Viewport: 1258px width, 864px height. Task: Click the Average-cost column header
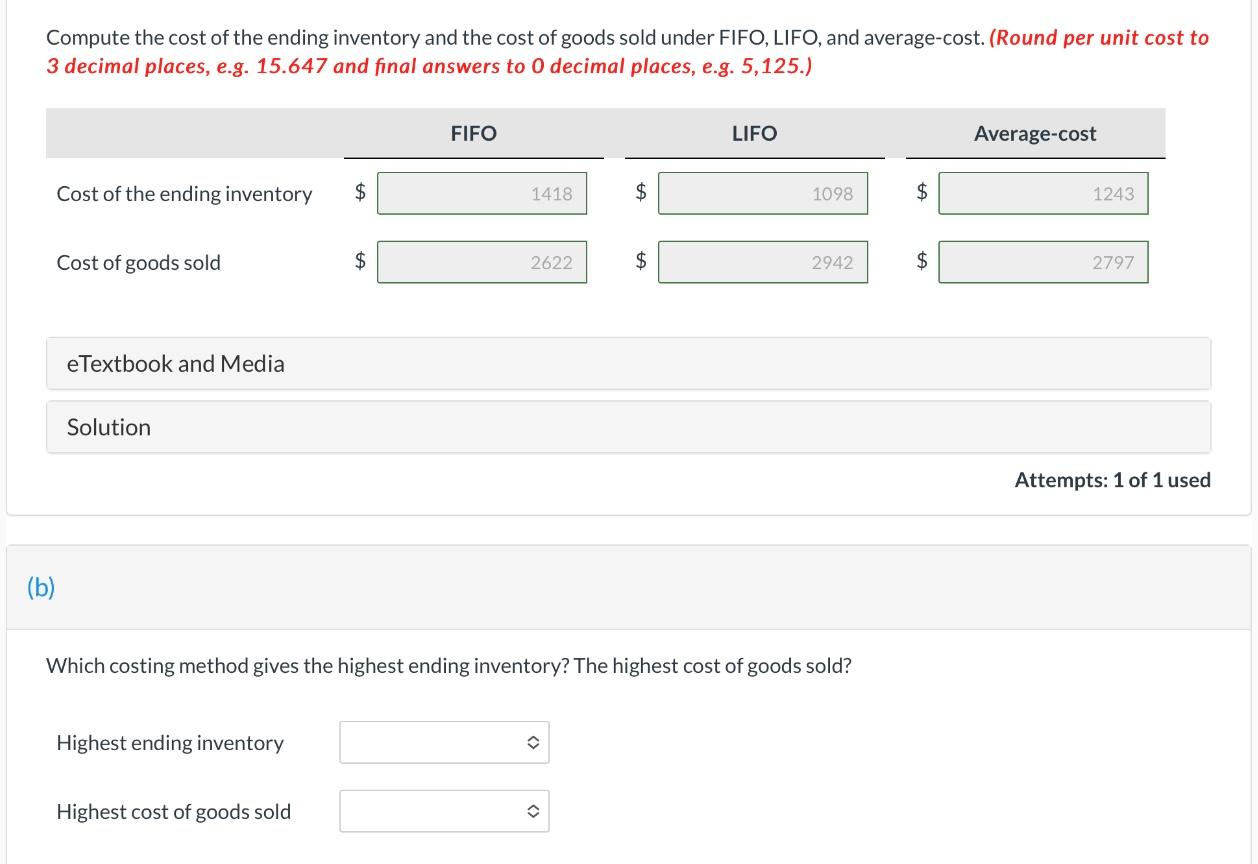click(x=1035, y=133)
